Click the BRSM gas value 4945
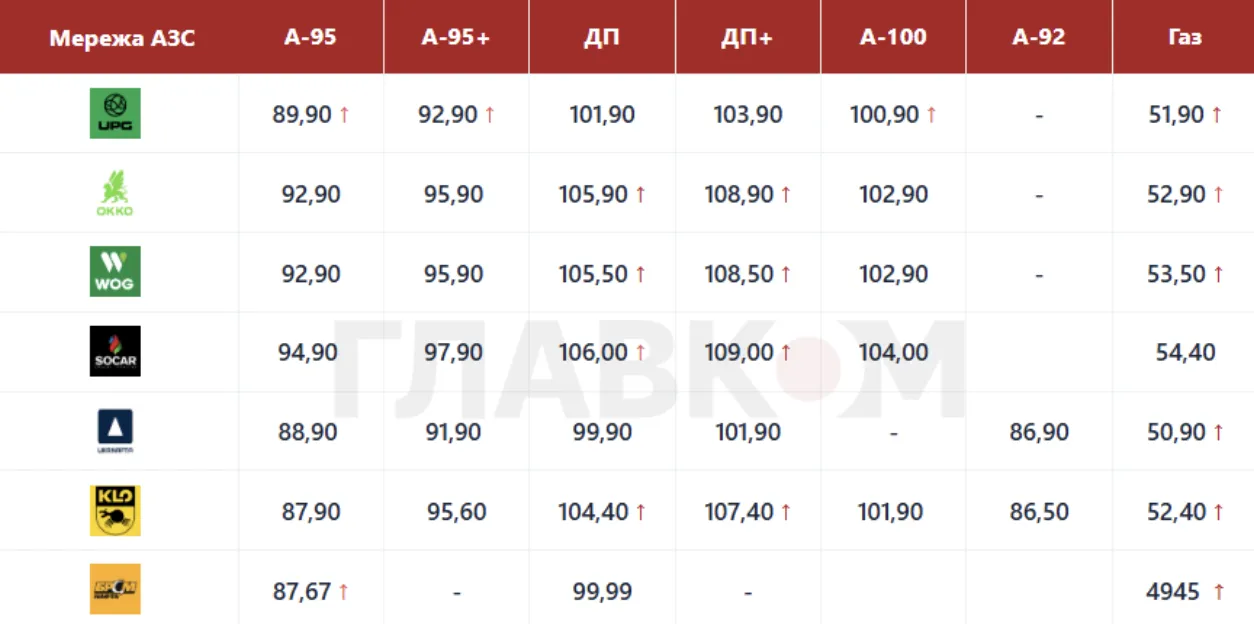1254x624 pixels. click(1173, 592)
